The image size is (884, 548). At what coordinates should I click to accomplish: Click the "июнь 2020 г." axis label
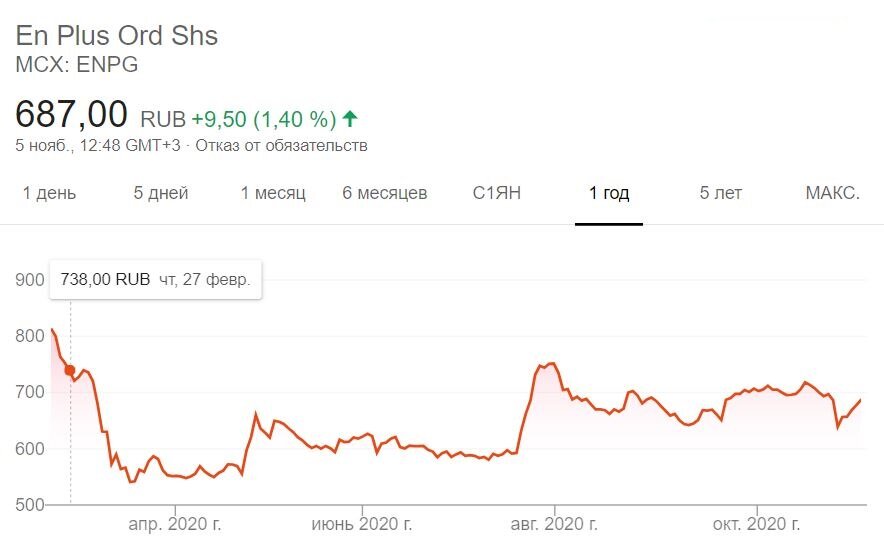(362, 523)
